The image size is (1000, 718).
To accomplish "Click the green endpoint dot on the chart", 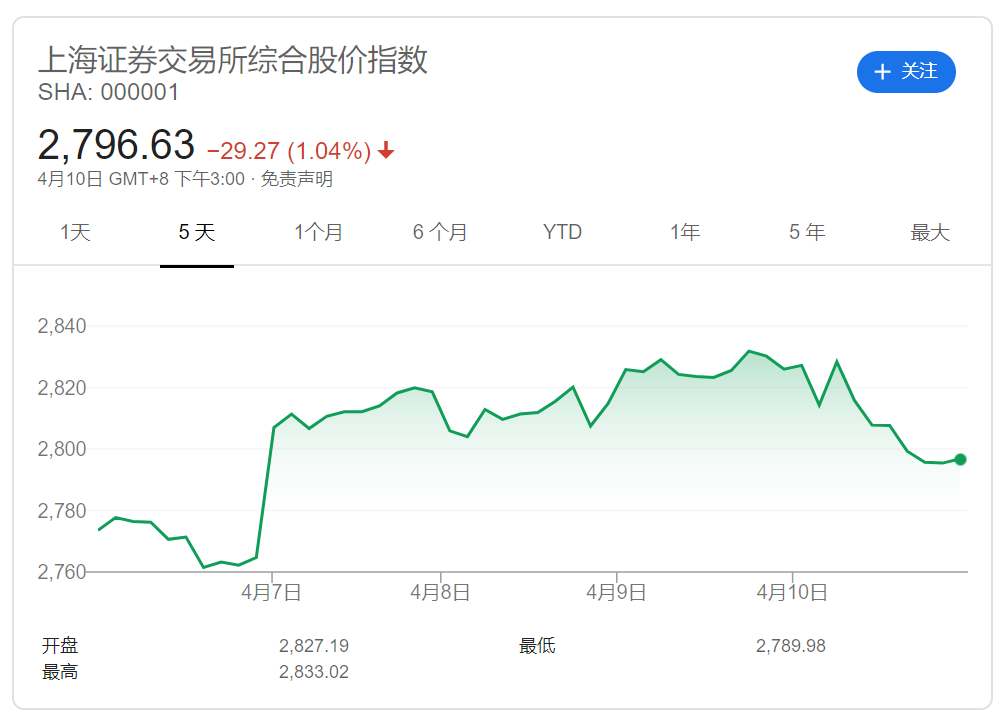I will [960, 460].
